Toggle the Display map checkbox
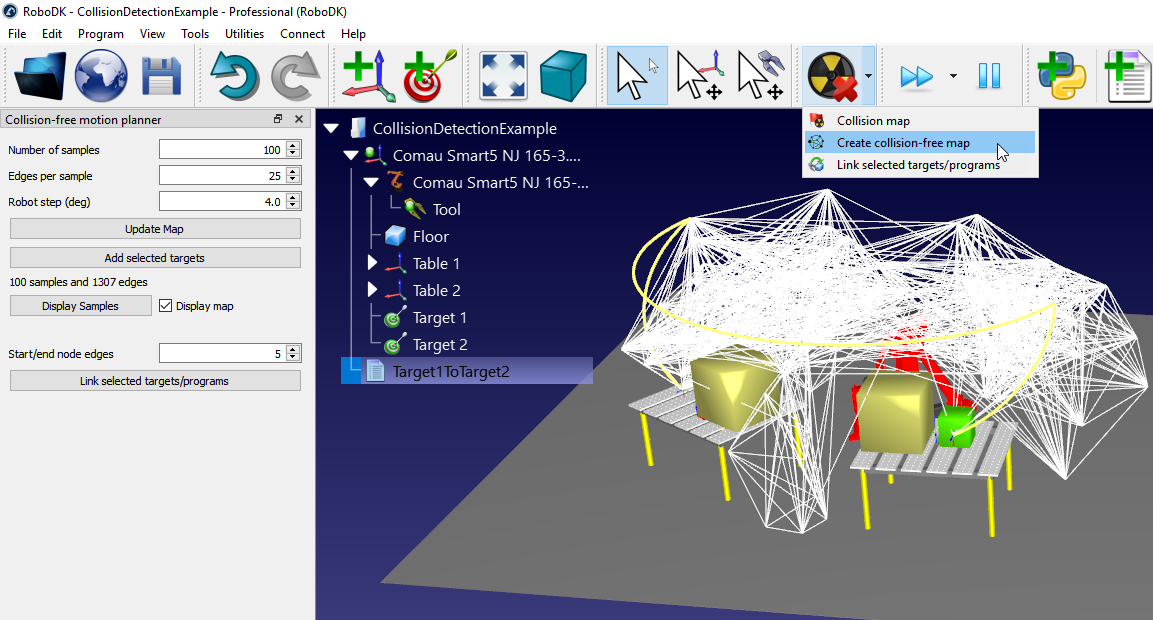Image resolution: width=1153 pixels, height=620 pixels. 165,306
